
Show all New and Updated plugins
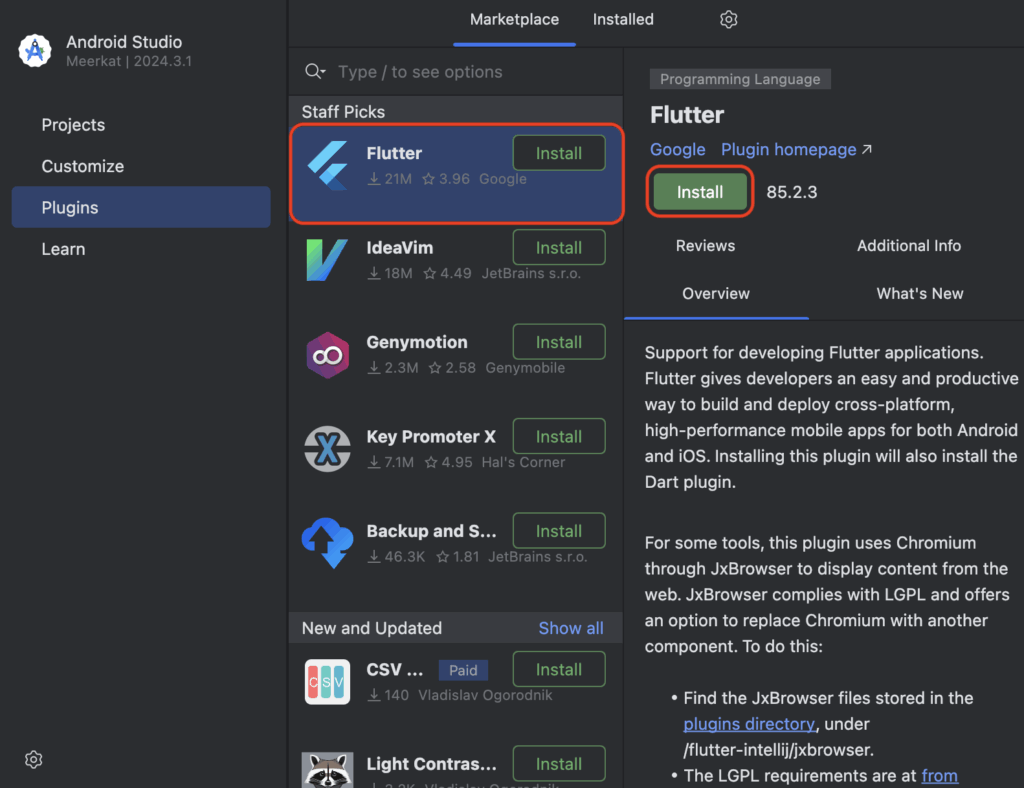pyautogui.click(x=571, y=628)
